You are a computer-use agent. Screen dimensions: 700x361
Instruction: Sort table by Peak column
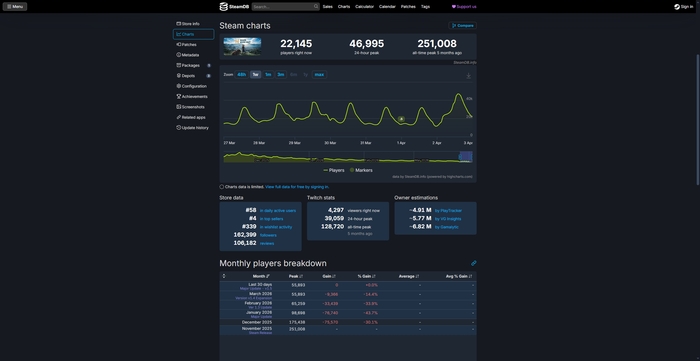(296, 276)
